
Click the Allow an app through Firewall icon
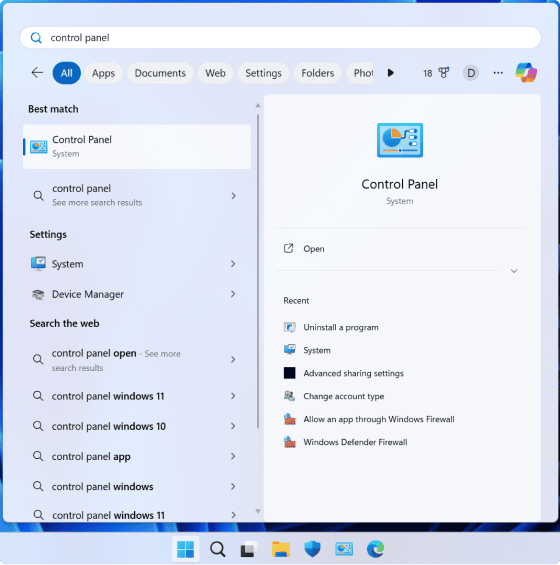pyautogui.click(x=289, y=419)
